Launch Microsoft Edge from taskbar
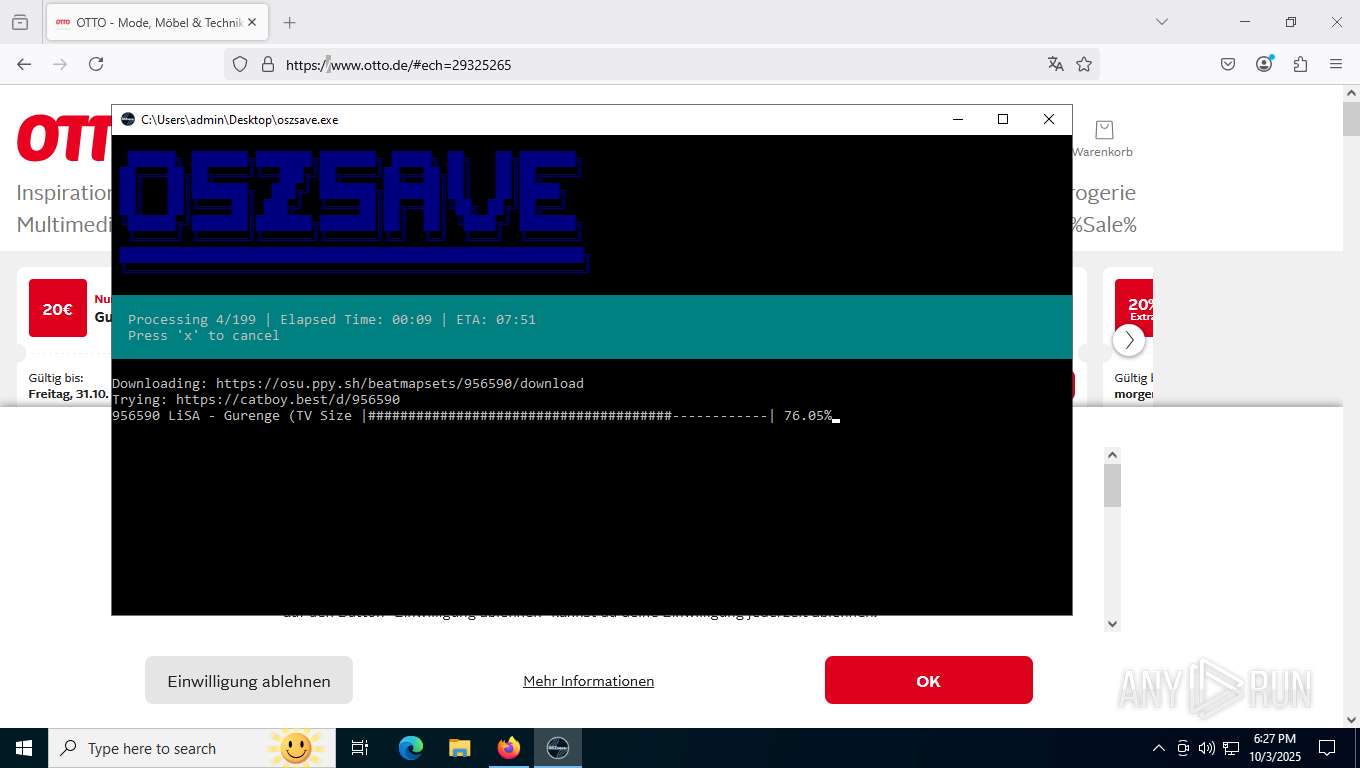 (410, 748)
